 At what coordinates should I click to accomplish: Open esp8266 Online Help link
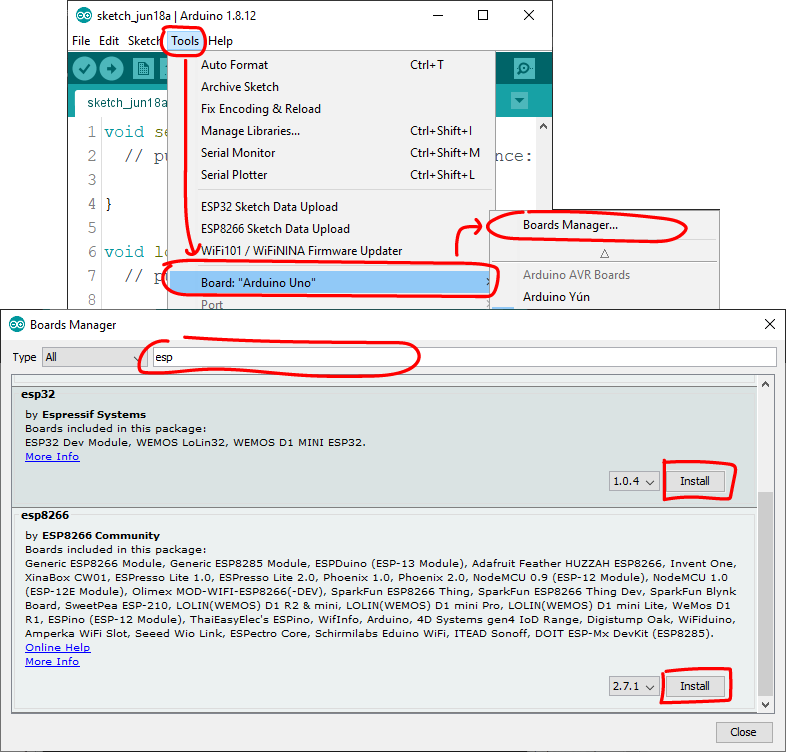(x=58, y=648)
